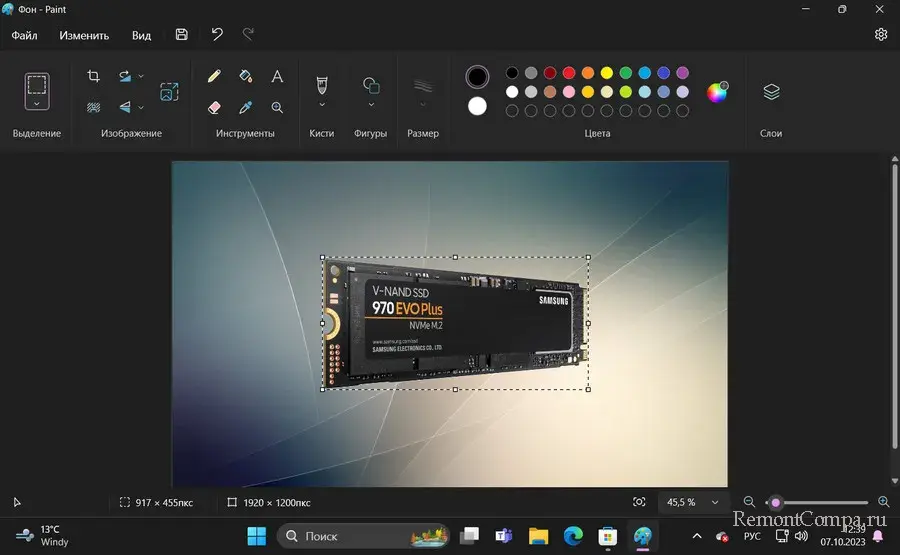Select the primary black color circle
The image size is (900, 555).
coord(478,76)
